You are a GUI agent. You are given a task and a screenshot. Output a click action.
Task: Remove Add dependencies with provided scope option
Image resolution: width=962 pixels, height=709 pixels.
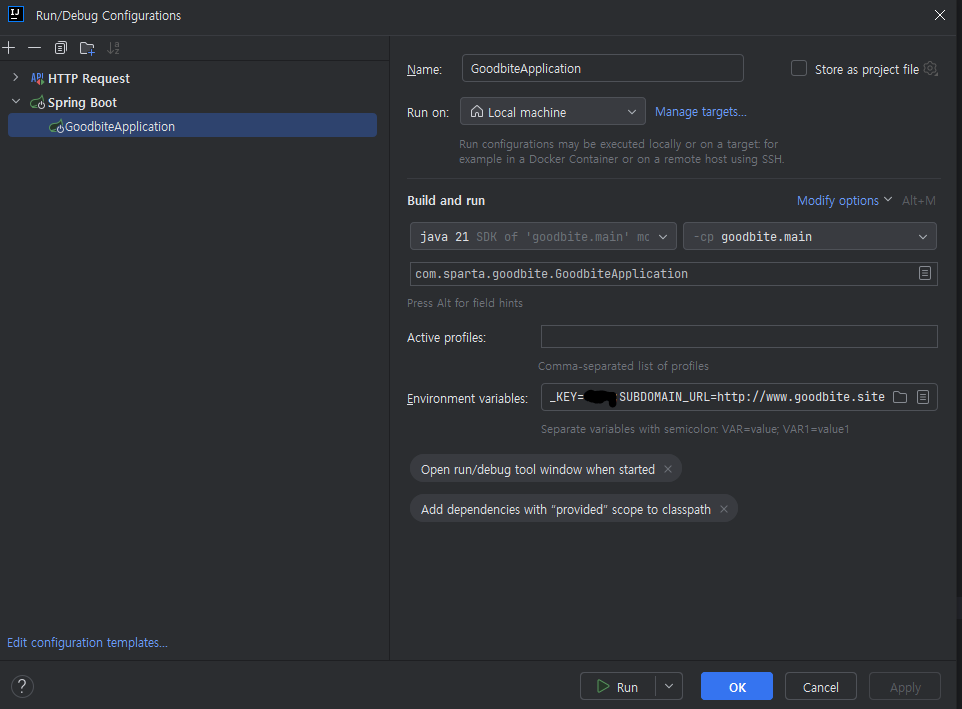tap(724, 509)
